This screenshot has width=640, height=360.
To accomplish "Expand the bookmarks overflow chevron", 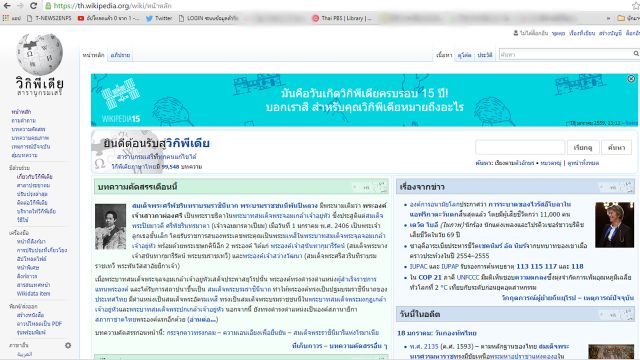I will click(608, 18).
